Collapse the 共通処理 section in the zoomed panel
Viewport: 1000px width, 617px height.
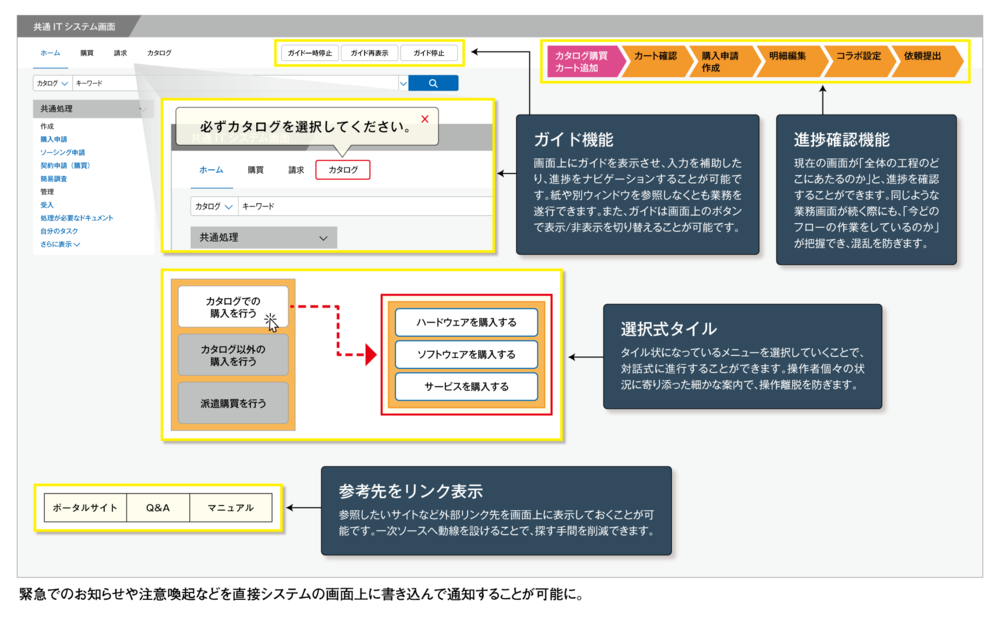(323, 238)
